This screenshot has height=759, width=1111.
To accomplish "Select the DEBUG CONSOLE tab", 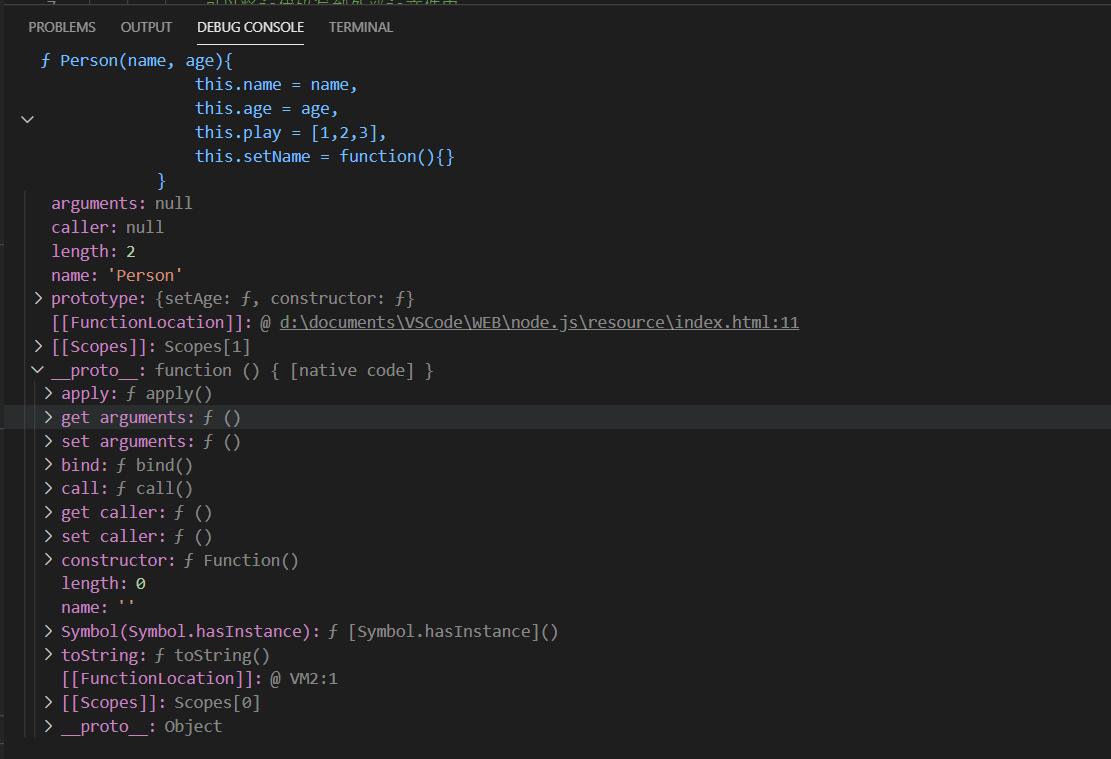I will [250, 27].
